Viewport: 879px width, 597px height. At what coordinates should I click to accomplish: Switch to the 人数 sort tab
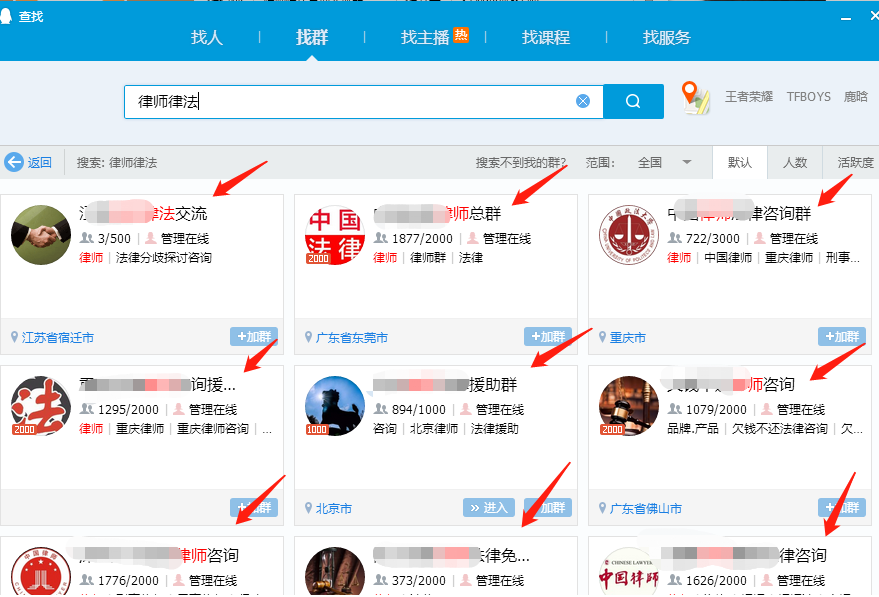click(794, 161)
